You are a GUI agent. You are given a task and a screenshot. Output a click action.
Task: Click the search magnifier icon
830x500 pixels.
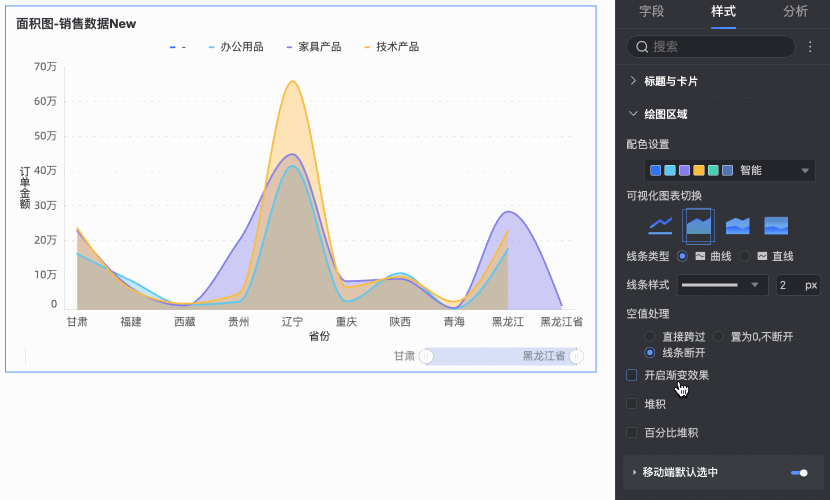coord(642,47)
